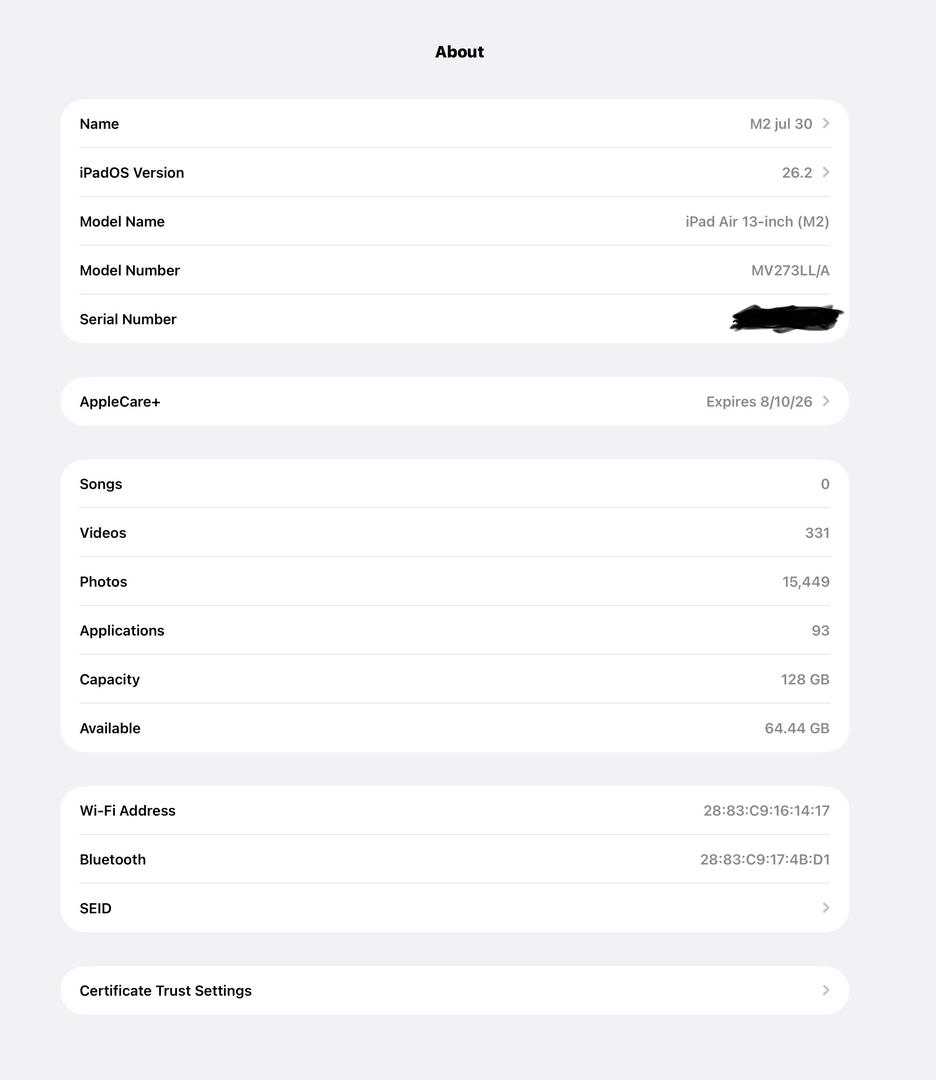Expand the iPadOS Version chevron
This screenshot has width=936, height=1080.
[826, 173]
